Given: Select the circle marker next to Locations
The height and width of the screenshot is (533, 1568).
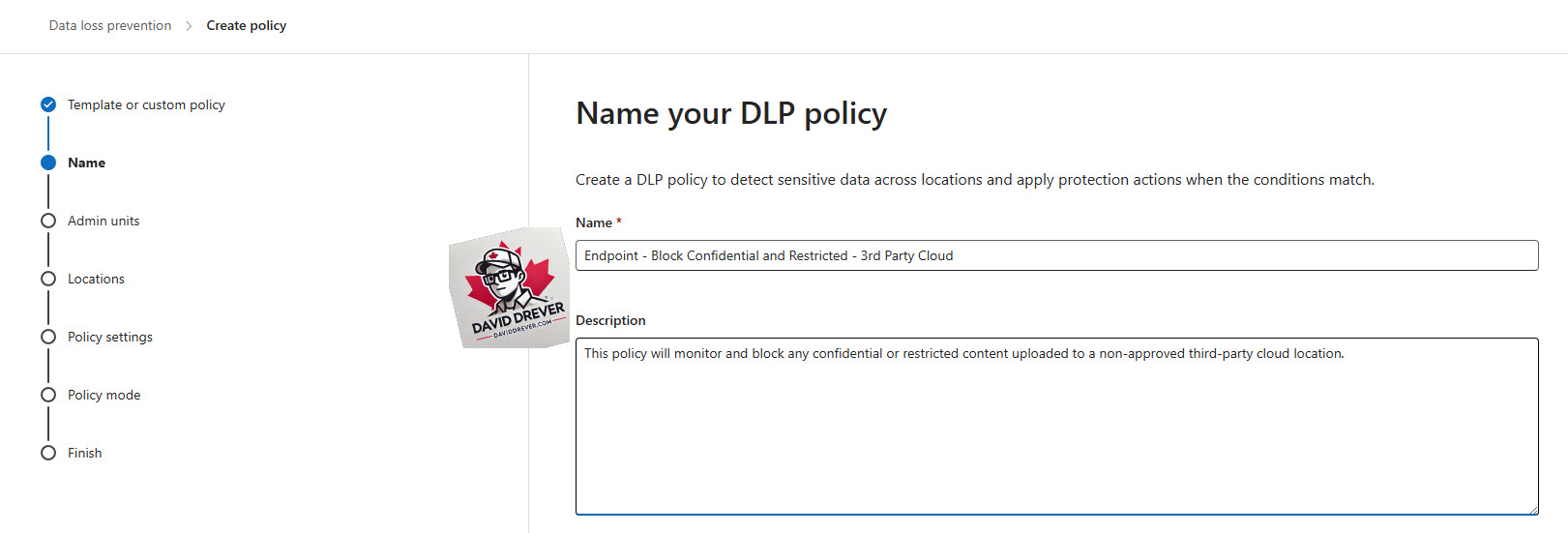Looking at the screenshot, I should click(x=48, y=279).
